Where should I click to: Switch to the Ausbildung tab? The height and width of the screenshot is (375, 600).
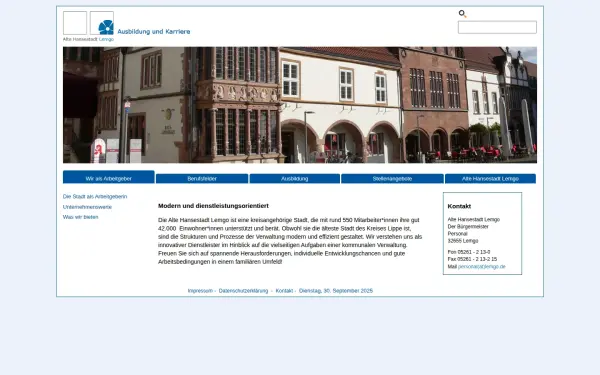pyautogui.click(x=295, y=179)
